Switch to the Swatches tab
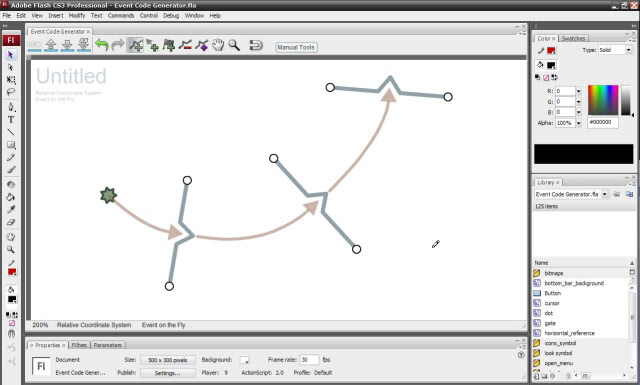 [x=573, y=38]
